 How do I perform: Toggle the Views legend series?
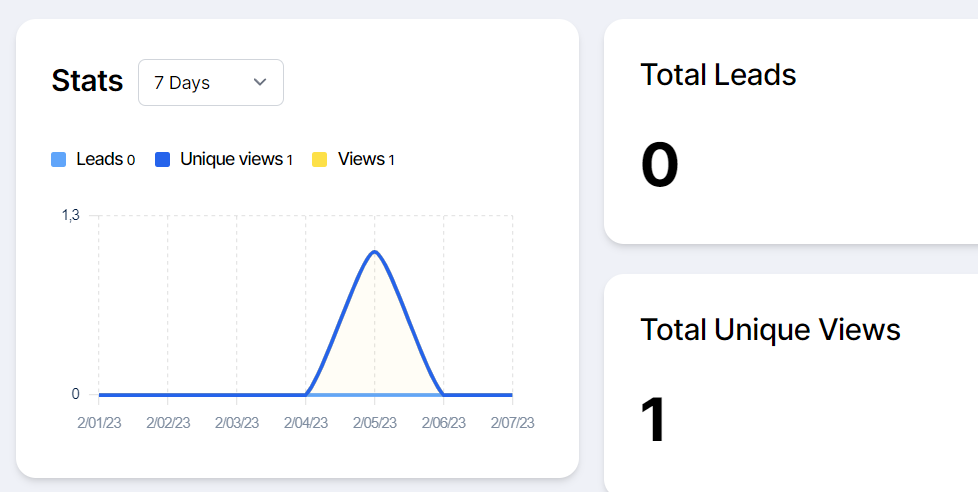pos(353,160)
